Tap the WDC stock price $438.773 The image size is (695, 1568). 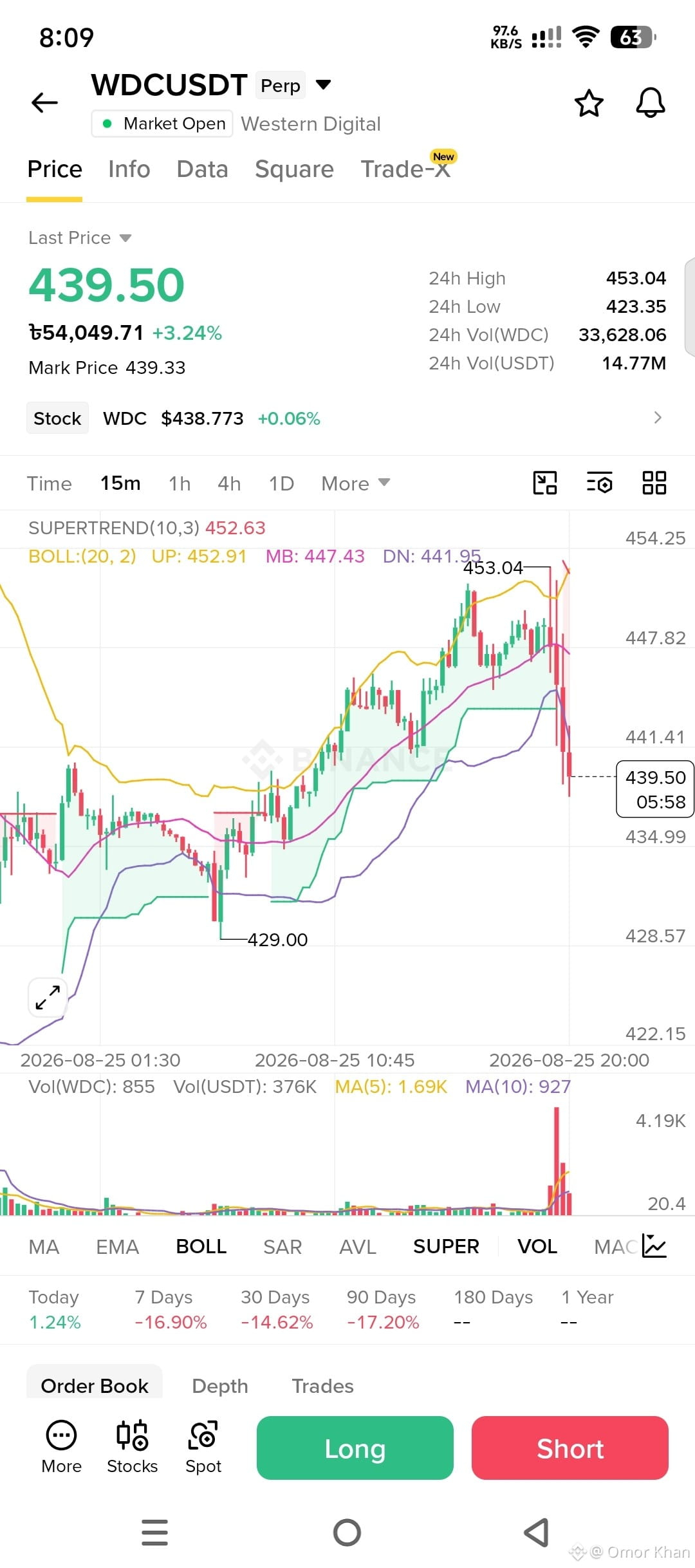202,418
